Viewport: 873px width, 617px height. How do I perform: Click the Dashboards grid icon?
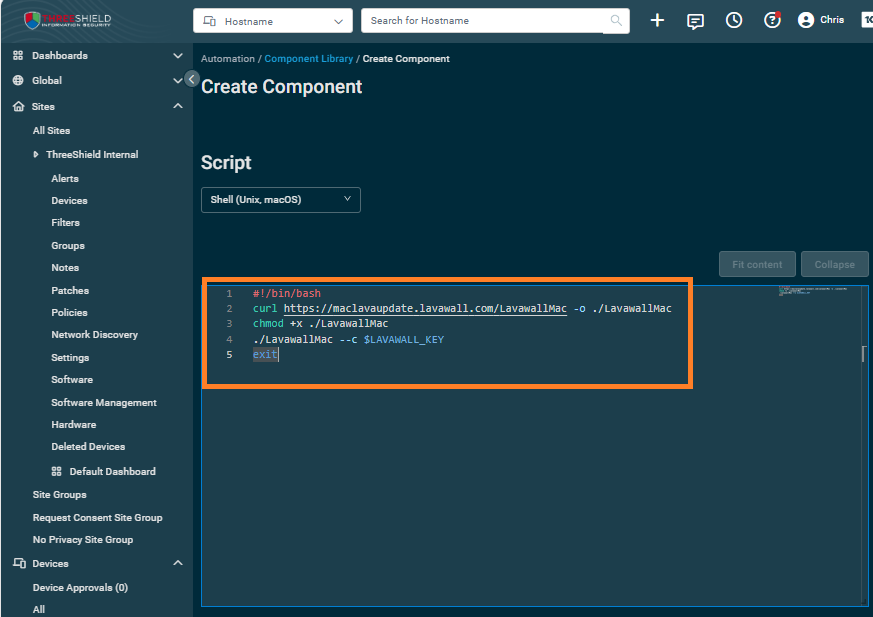coord(18,56)
